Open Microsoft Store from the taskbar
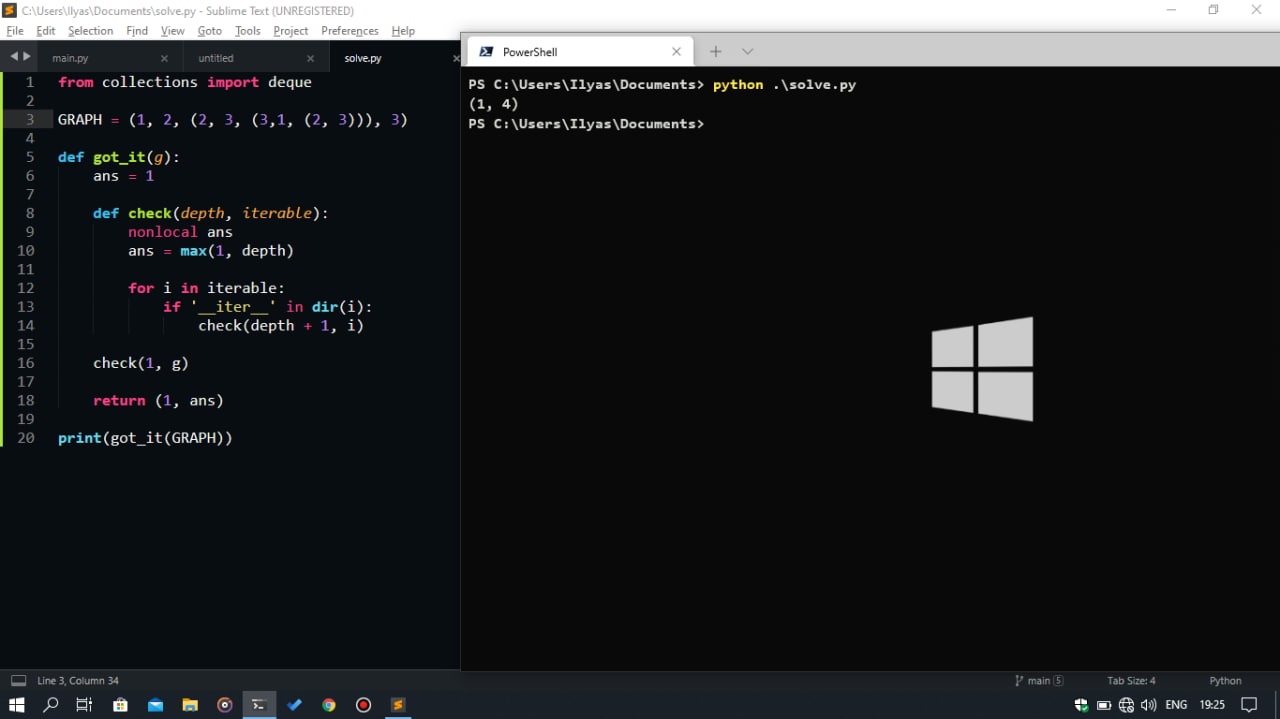Image resolution: width=1280 pixels, height=719 pixels. pos(120,705)
